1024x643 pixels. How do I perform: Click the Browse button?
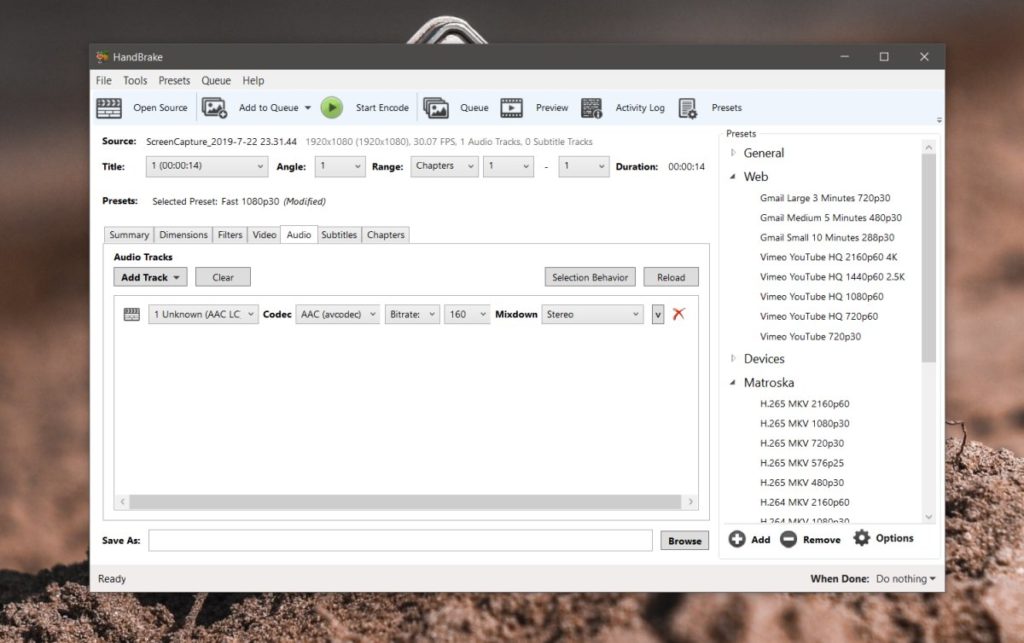(684, 539)
